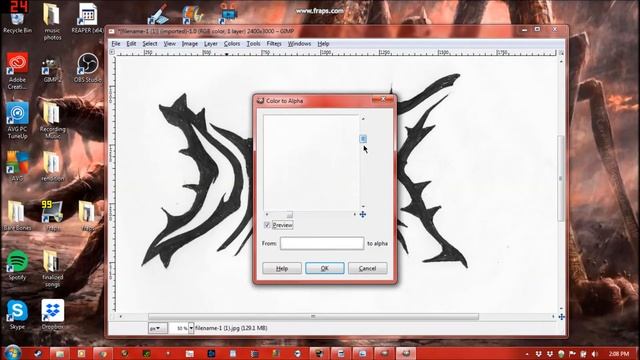Image resolution: width=640 pixels, height=360 pixels.
Task: Click the white preview area in the dialog
Action: 311,163
